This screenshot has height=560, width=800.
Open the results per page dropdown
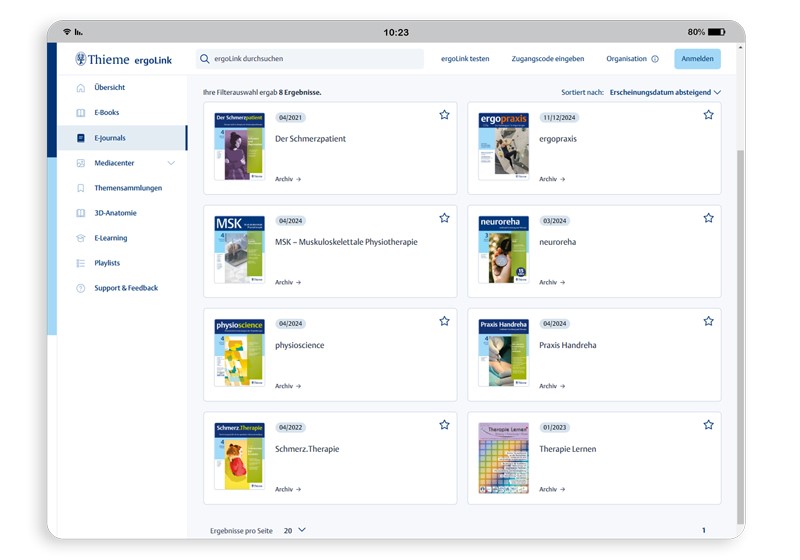pyautogui.click(x=295, y=530)
